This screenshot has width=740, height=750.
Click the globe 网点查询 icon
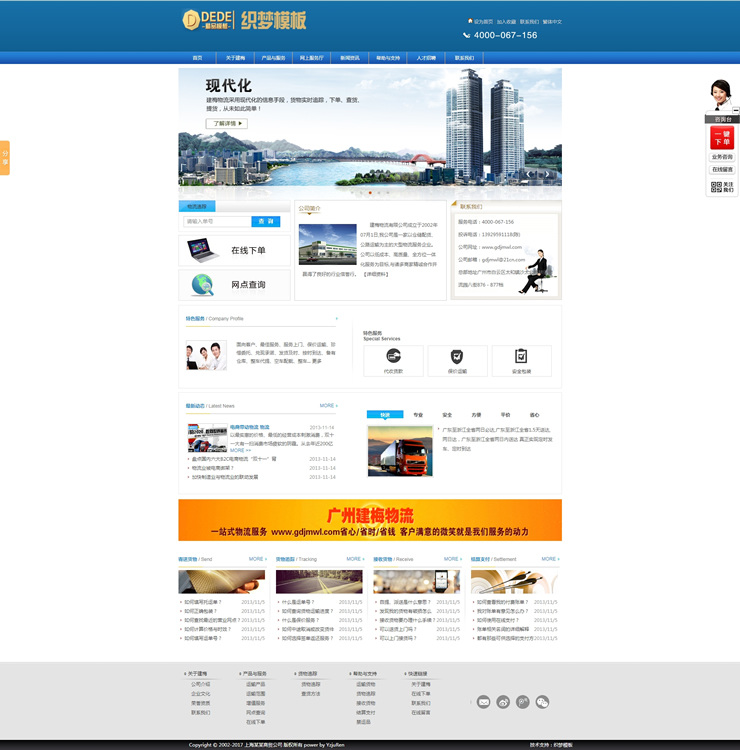pyautogui.click(x=202, y=284)
